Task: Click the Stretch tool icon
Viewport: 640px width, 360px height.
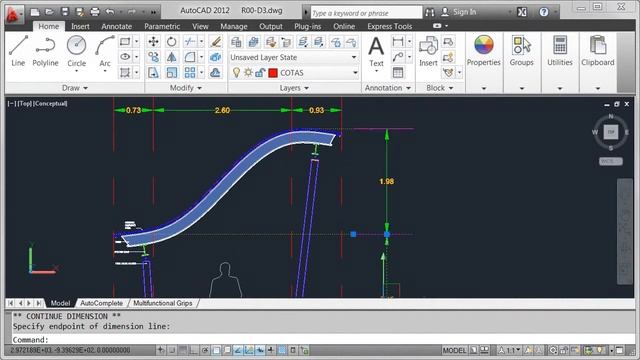Action: pyautogui.click(x=153, y=73)
